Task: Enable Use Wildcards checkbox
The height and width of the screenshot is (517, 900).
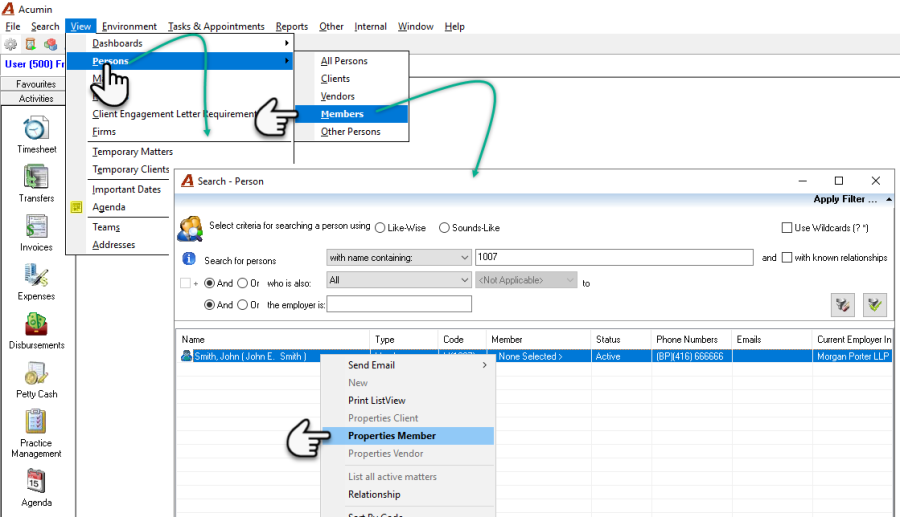Action: tap(787, 228)
